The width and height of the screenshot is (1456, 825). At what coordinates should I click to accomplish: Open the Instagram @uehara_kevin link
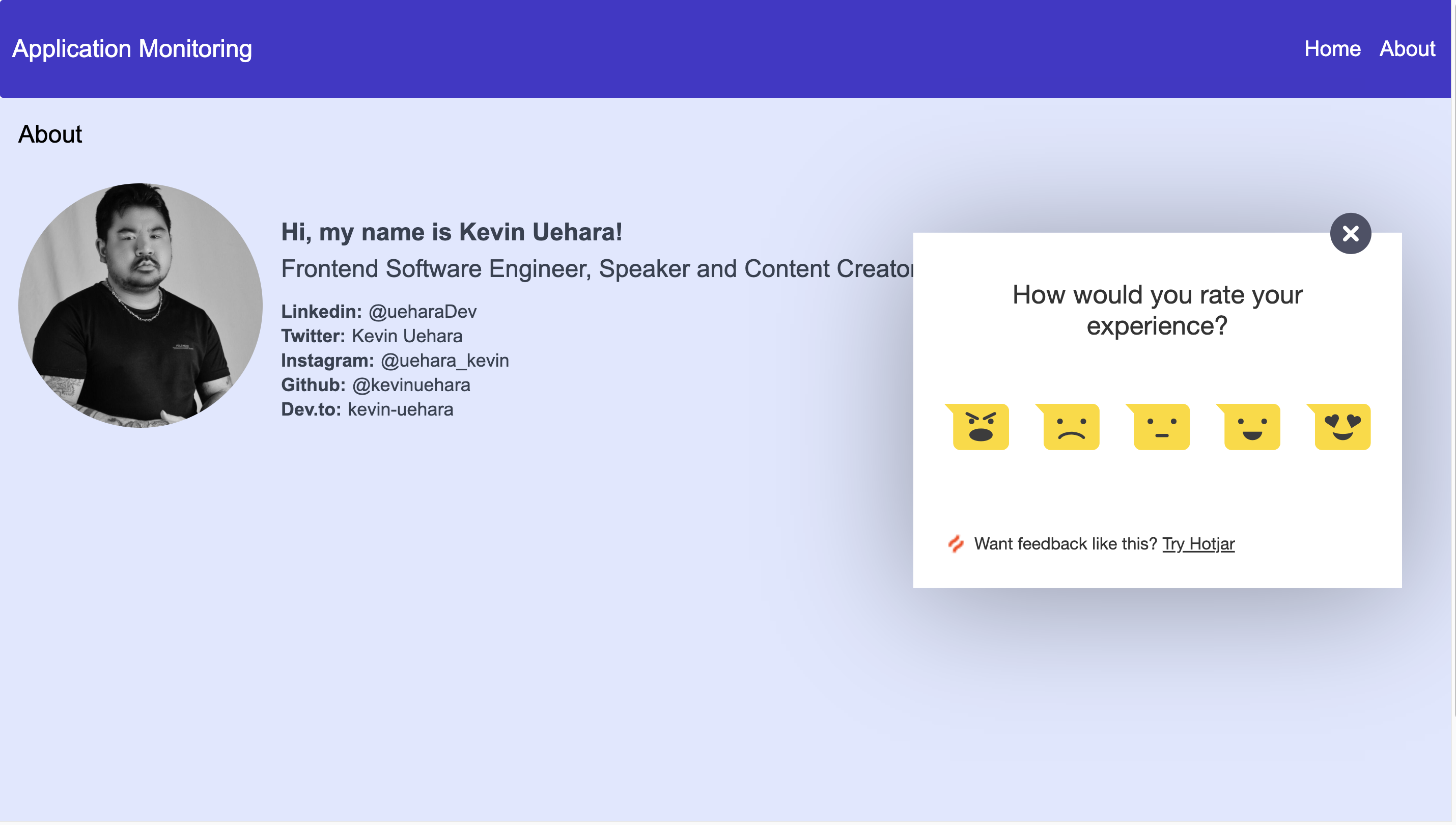[x=444, y=361]
